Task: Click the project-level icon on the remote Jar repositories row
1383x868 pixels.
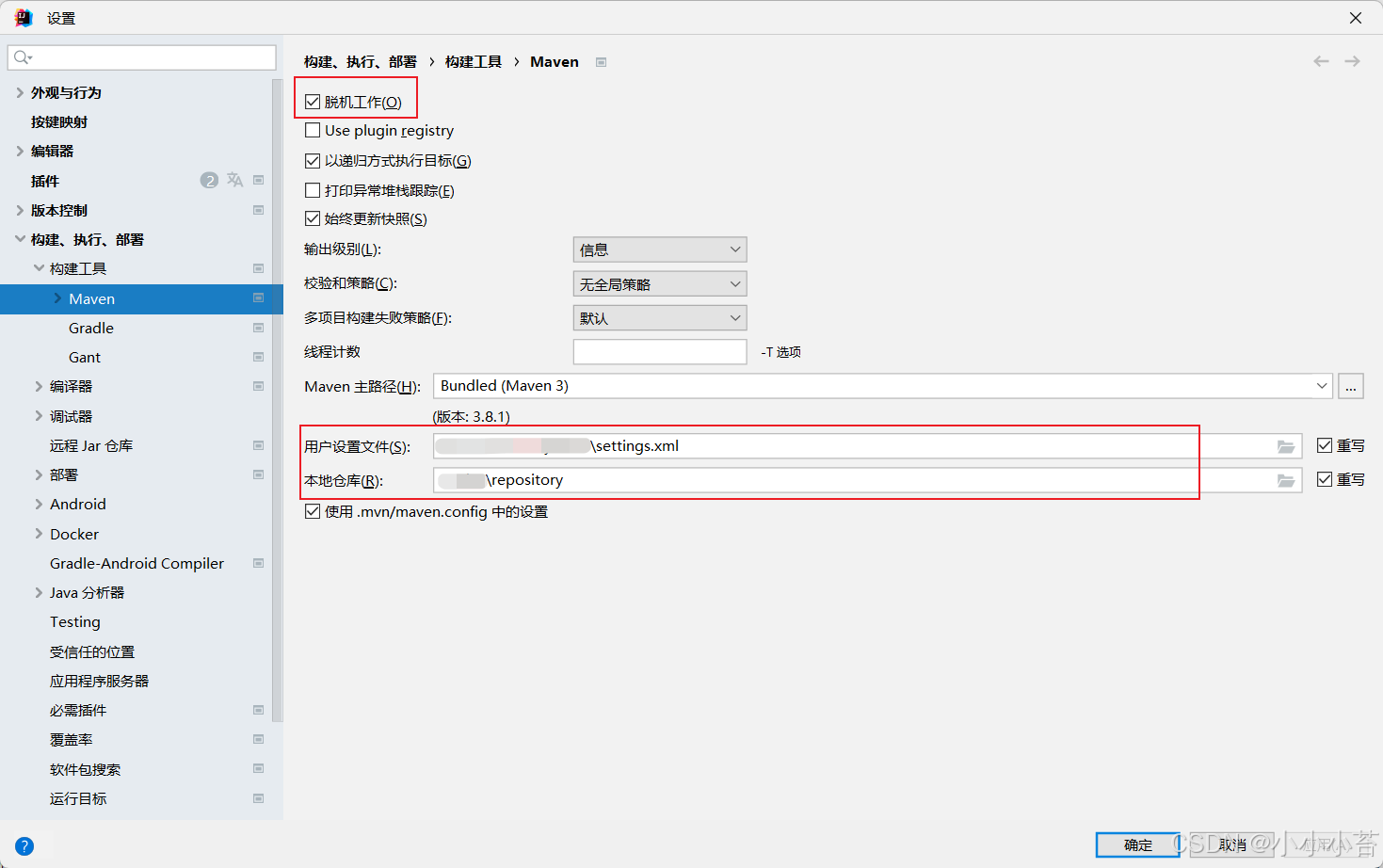Action: (x=258, y=445)
